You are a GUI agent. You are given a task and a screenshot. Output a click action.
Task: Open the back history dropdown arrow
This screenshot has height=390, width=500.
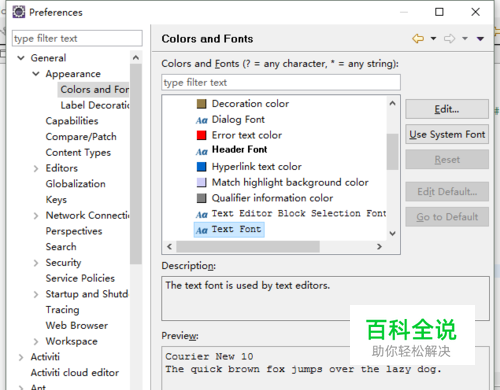point(433,39)
